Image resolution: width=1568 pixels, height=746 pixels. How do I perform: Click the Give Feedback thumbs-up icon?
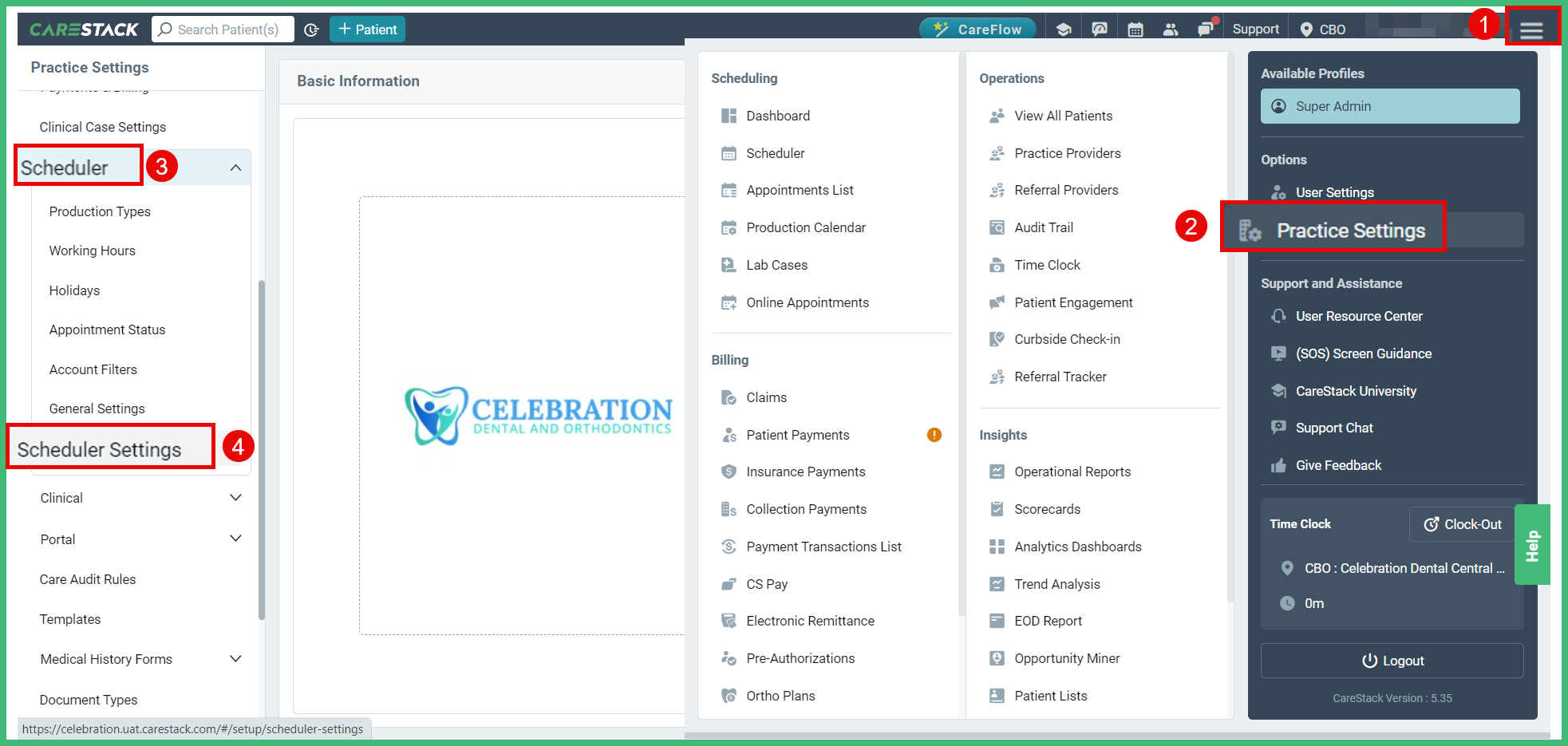tap(1278, 465)
